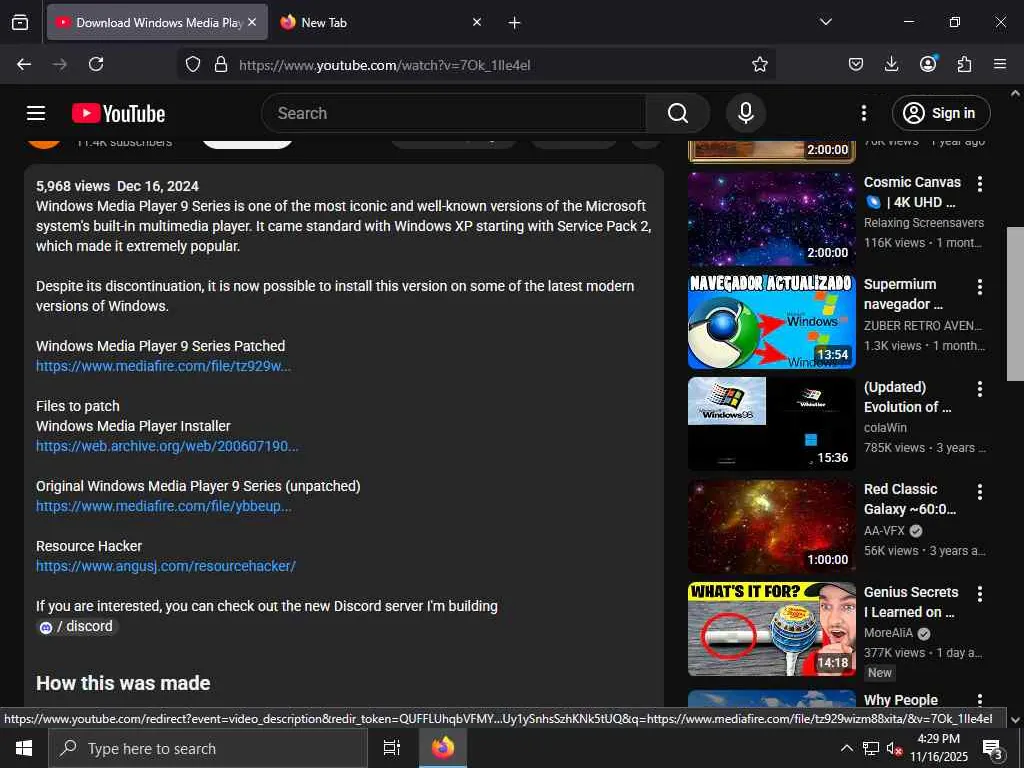This screenshot has height=768, width=1024.
Task: Open ZUBER RETRO AVEN channel name
Action: (922, 325)
